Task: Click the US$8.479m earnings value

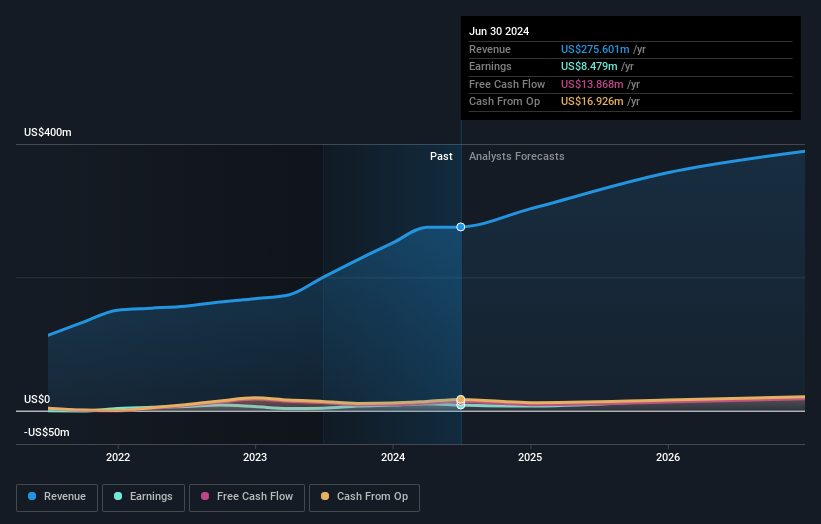Action: [589, 66]
